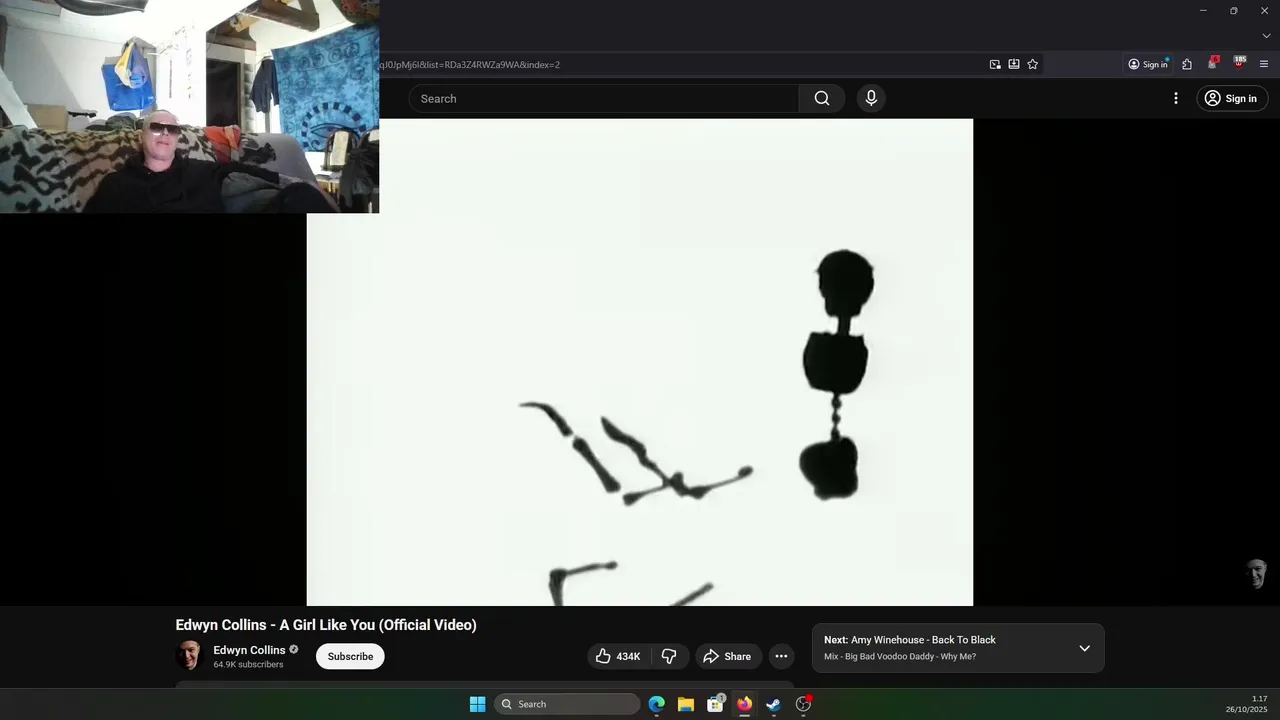Click the picture-in-picture icon in address bar
The image size is (1280, 720).
[995, 64]
